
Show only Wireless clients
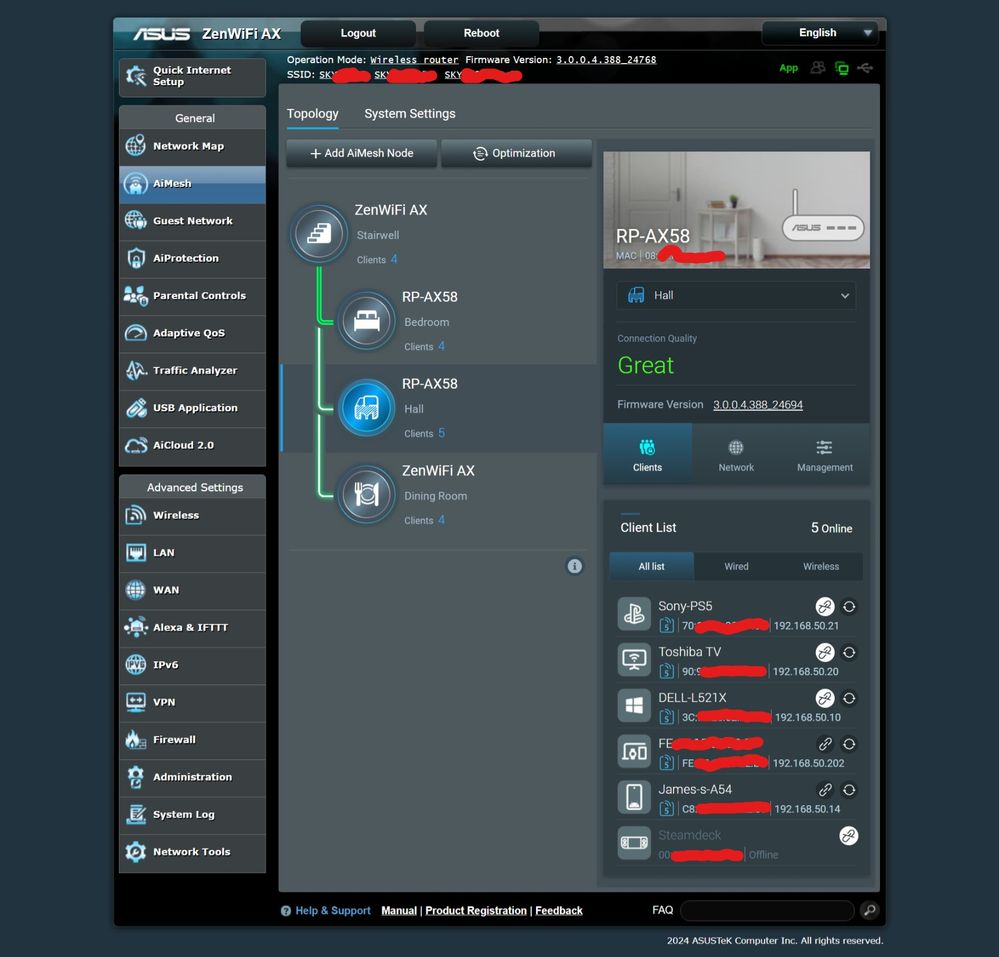820,566
